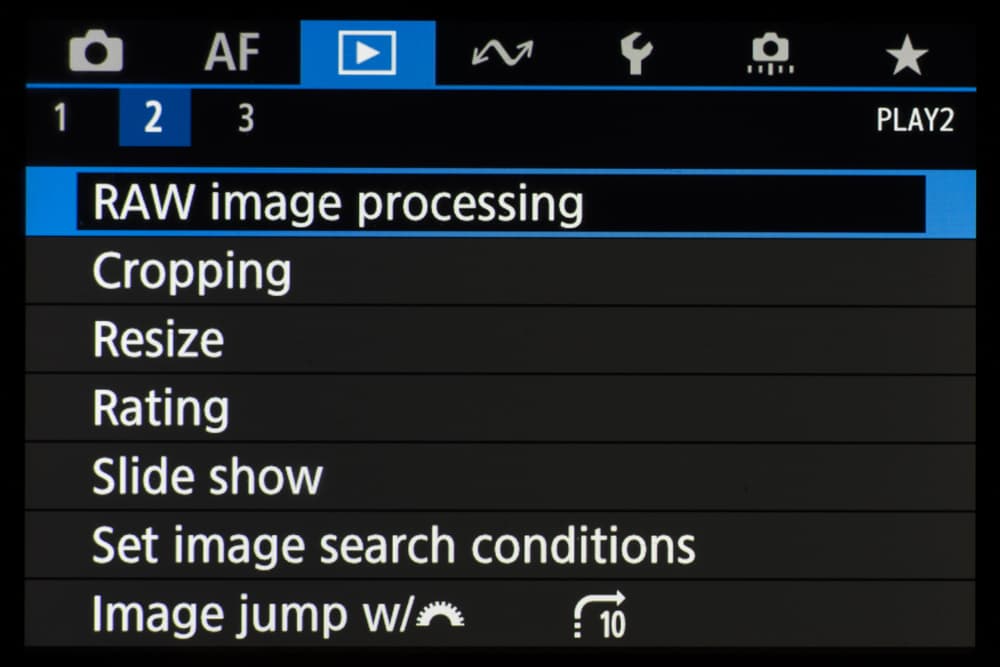The height and width of the screenshot is (667, 1000).
Task: Open the Shooting camera icon tab
Action: (x=95, y=53)
